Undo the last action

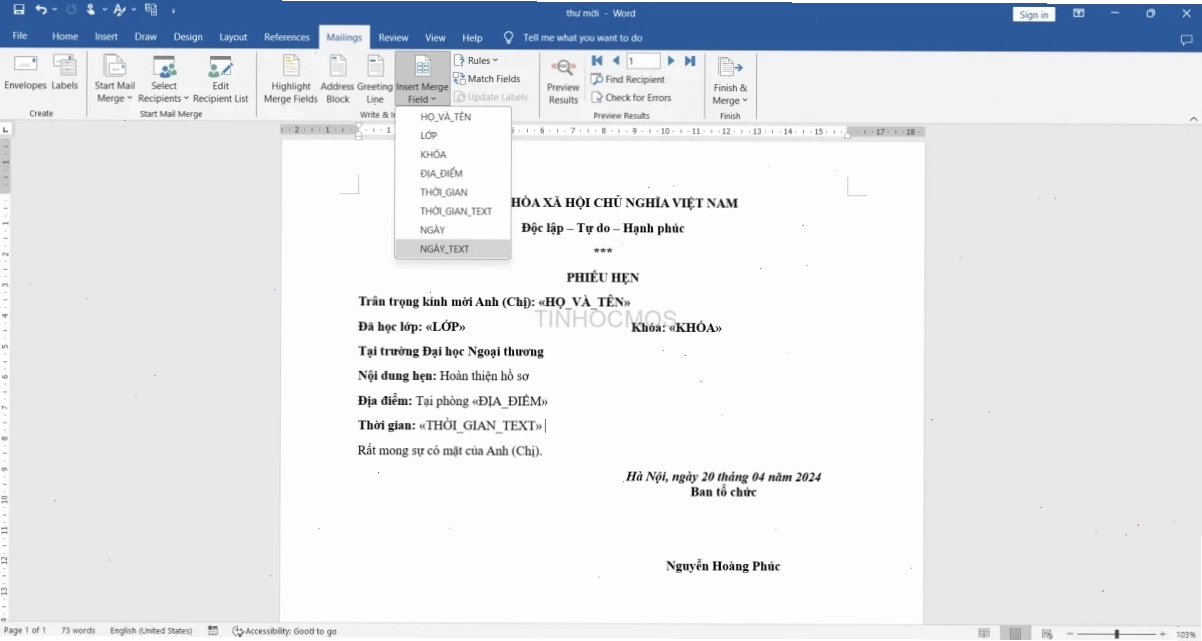(x=41, y=10)
